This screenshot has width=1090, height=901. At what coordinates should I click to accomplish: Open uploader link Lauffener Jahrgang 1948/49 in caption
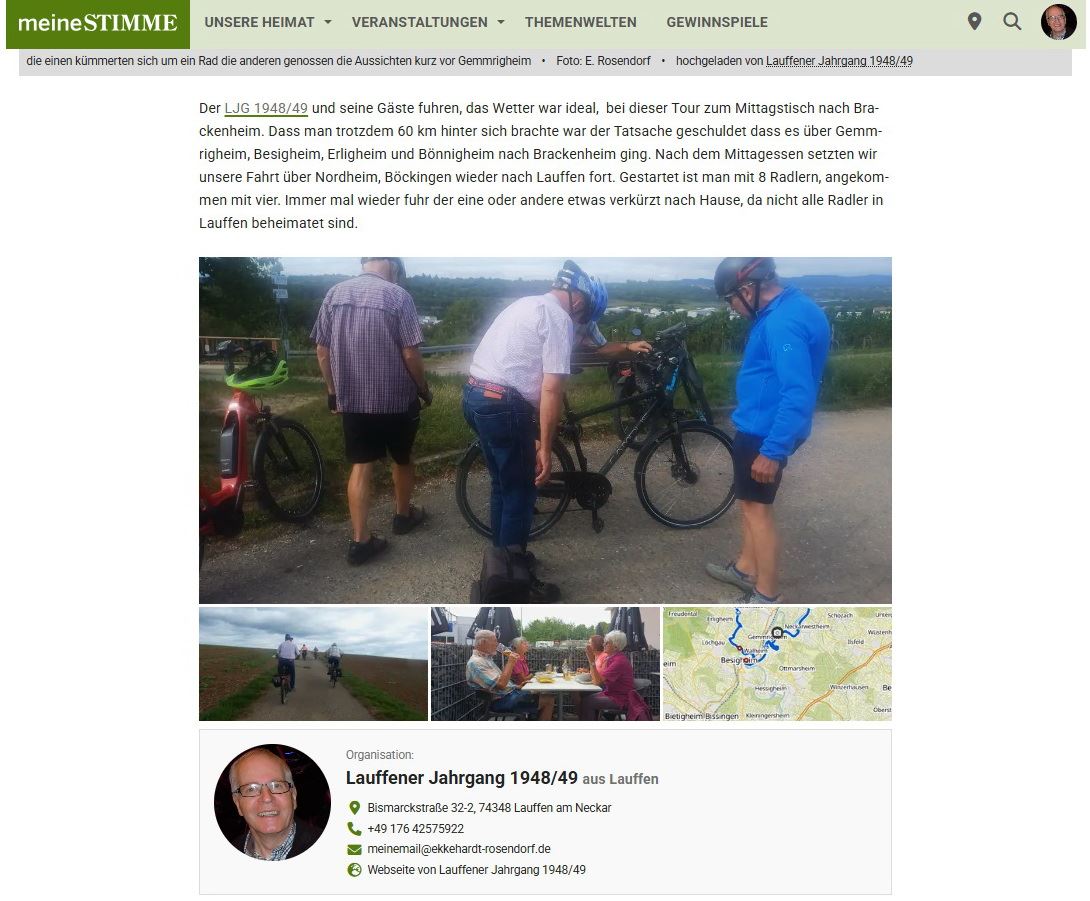pos(839,61)
